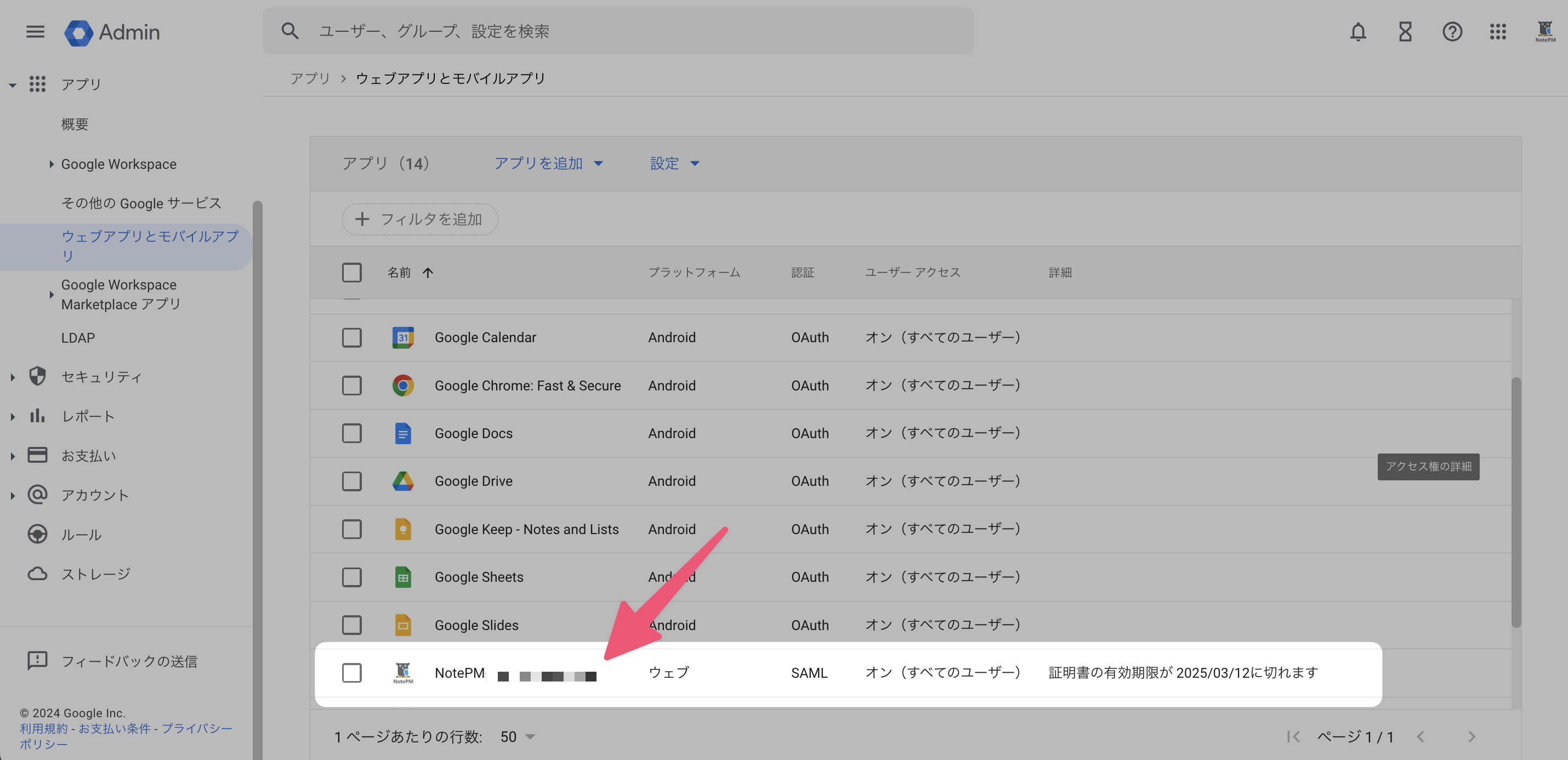Open rows-per-page 50 dropdown
The width and height of the screenshot is (1568, 760).
(x=518, y=737)
